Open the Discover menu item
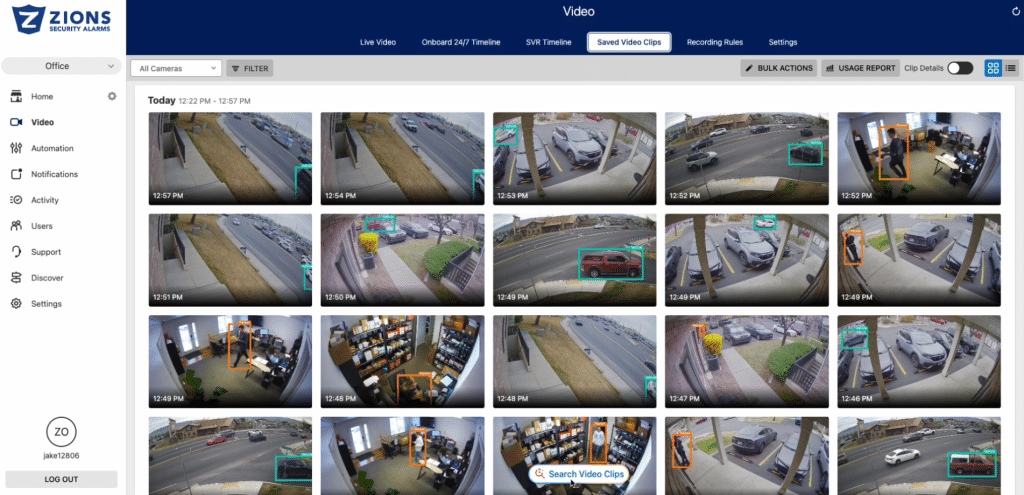This screenshot has width=1024, height=495. tap(47, 278)
